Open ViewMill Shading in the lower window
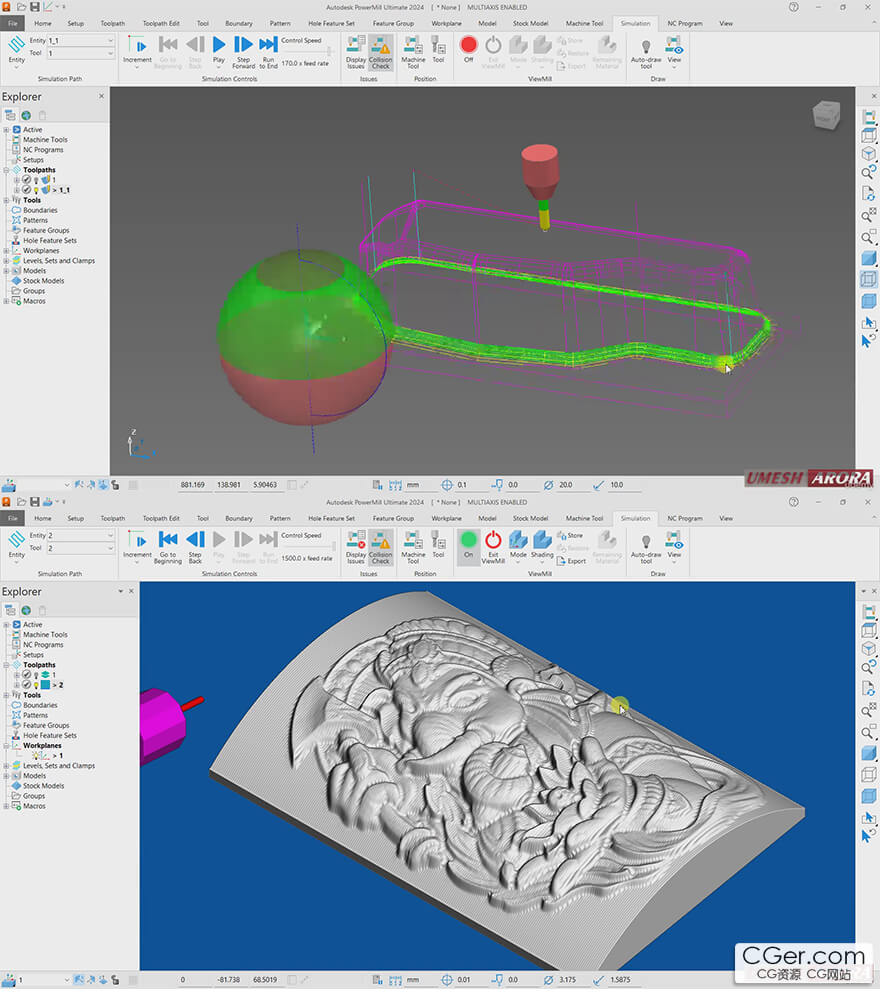 (542, 545)
